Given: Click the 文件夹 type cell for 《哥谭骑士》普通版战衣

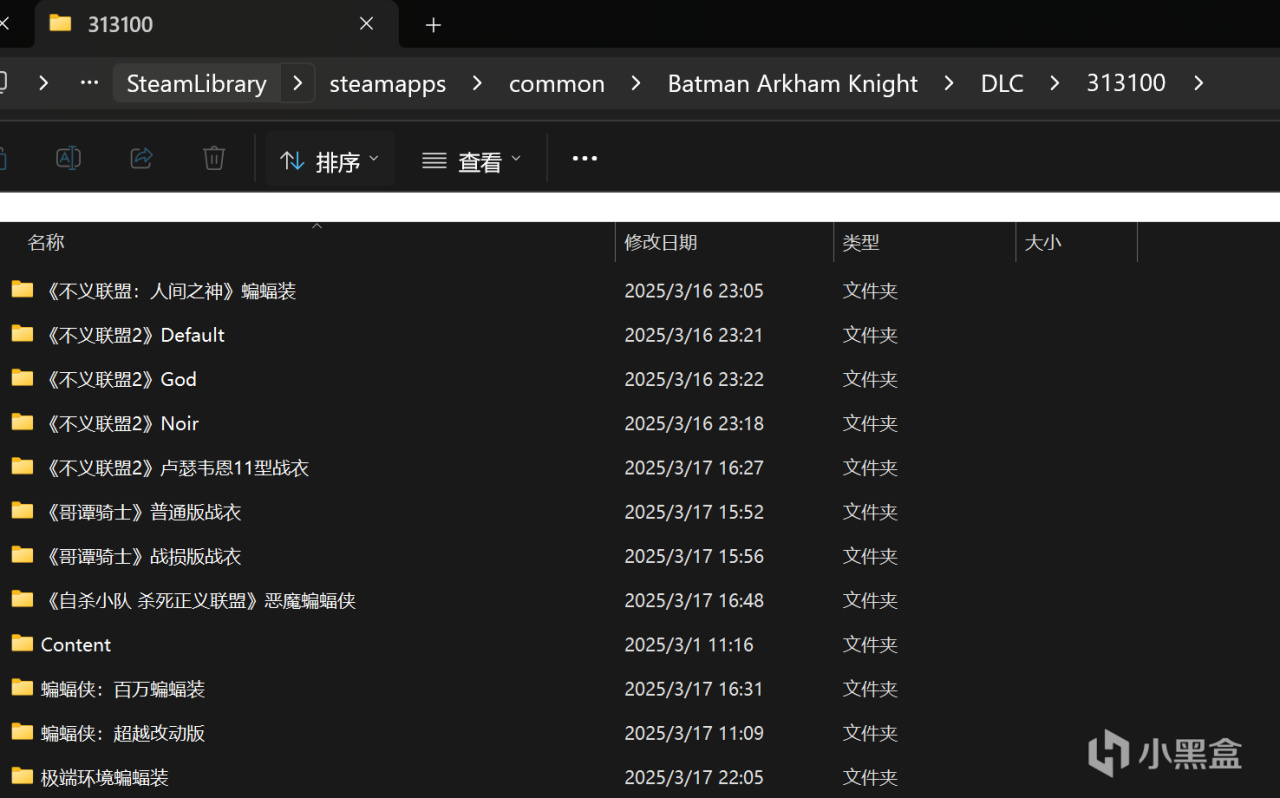Looking at the screenshot, I should point(870,512).
